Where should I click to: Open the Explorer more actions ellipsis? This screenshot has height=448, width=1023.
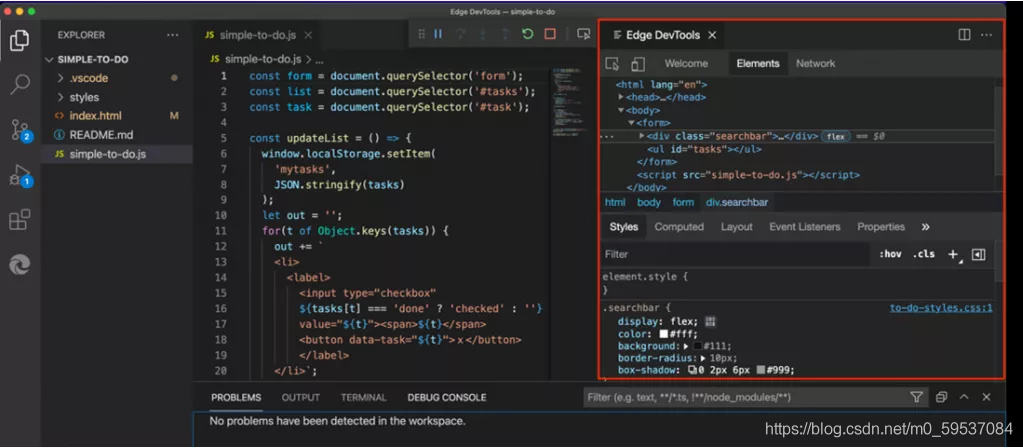point(172,35)
